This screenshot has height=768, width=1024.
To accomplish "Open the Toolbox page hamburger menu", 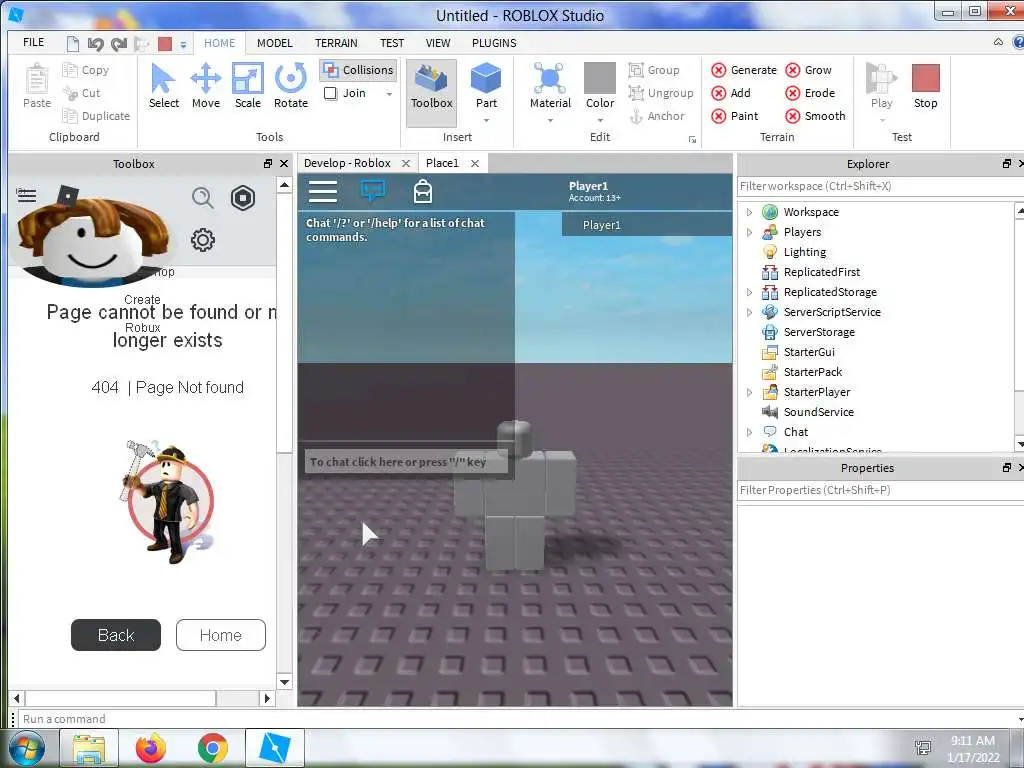I will click(26, 195).
